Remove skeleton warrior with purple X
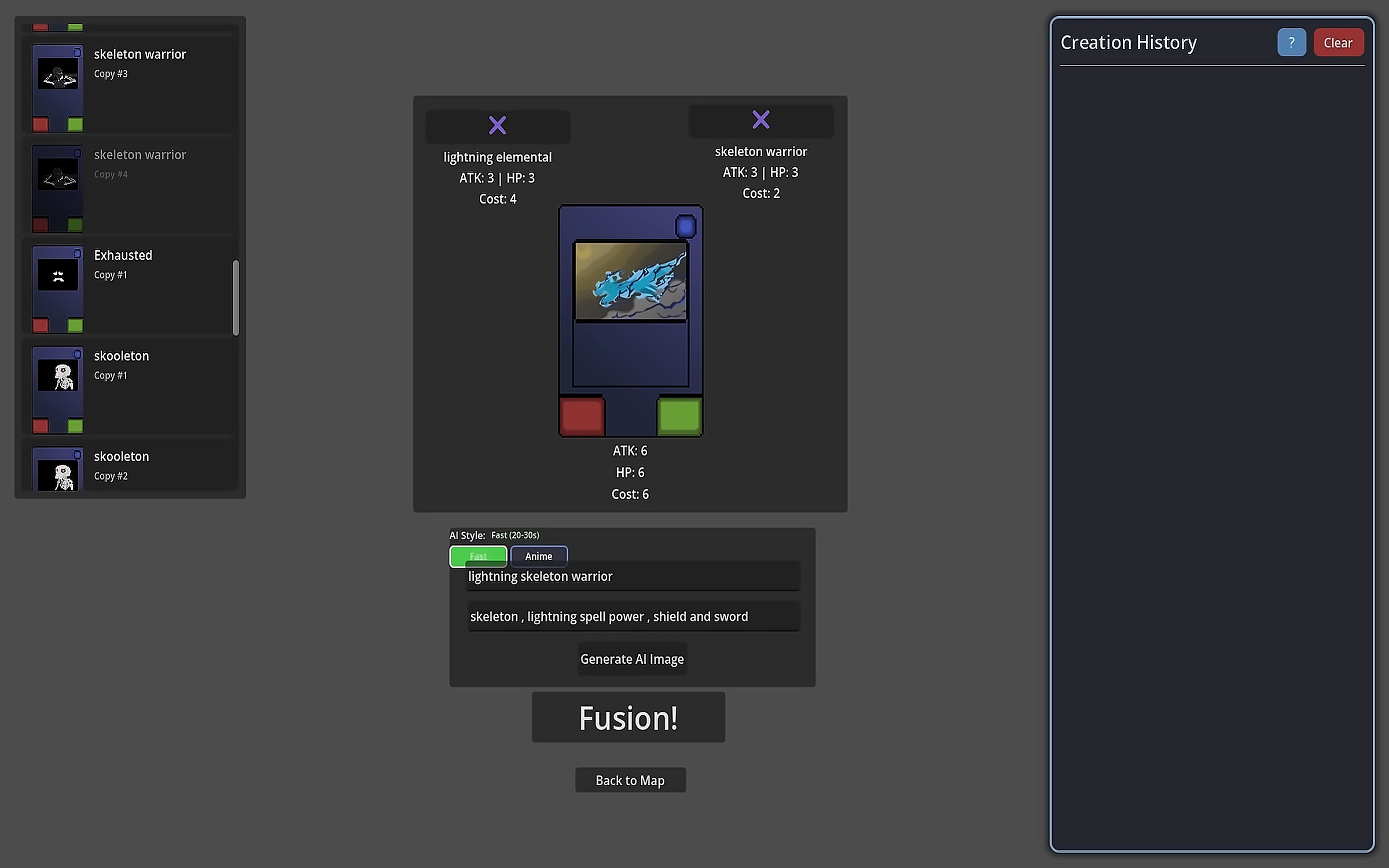The width and height of the screenshot is (1389, 868). pyautogui.click(x=760, y=120)
